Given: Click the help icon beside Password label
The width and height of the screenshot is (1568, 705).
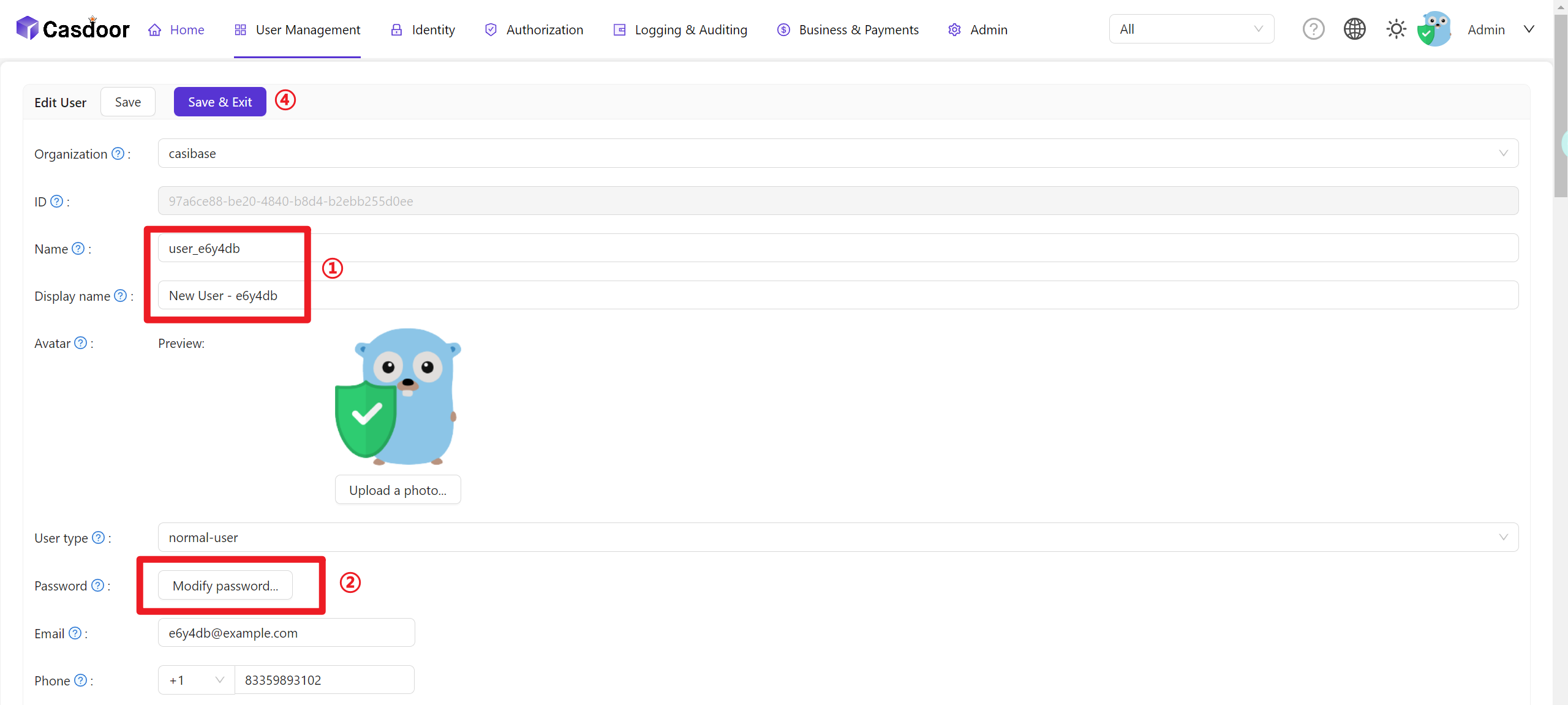Looking at the screenshot, I should [98, 586].
